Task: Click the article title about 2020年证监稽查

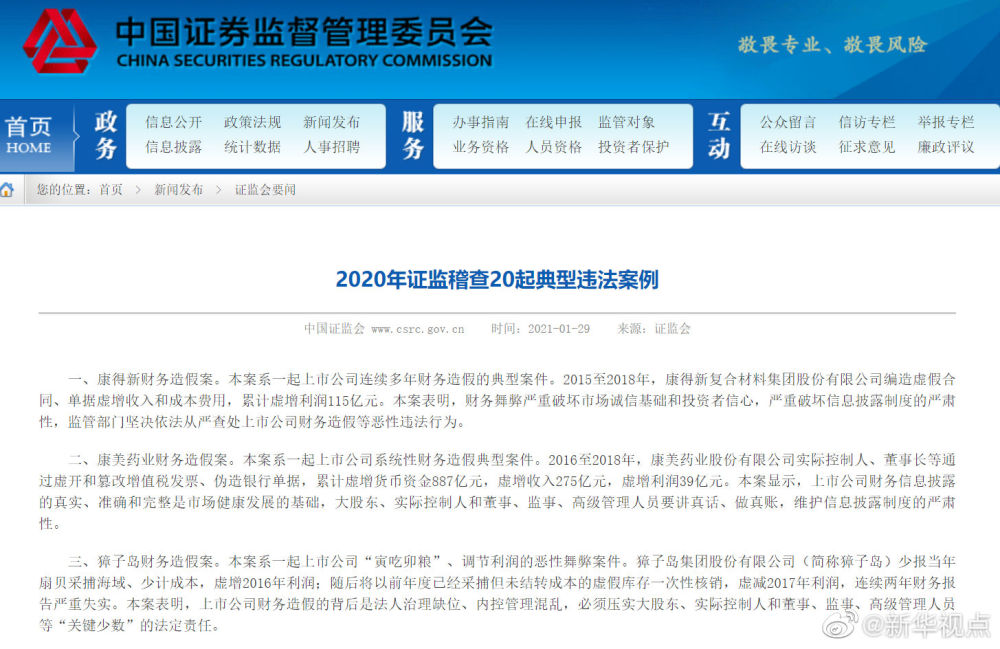Action: pos(497,279)
